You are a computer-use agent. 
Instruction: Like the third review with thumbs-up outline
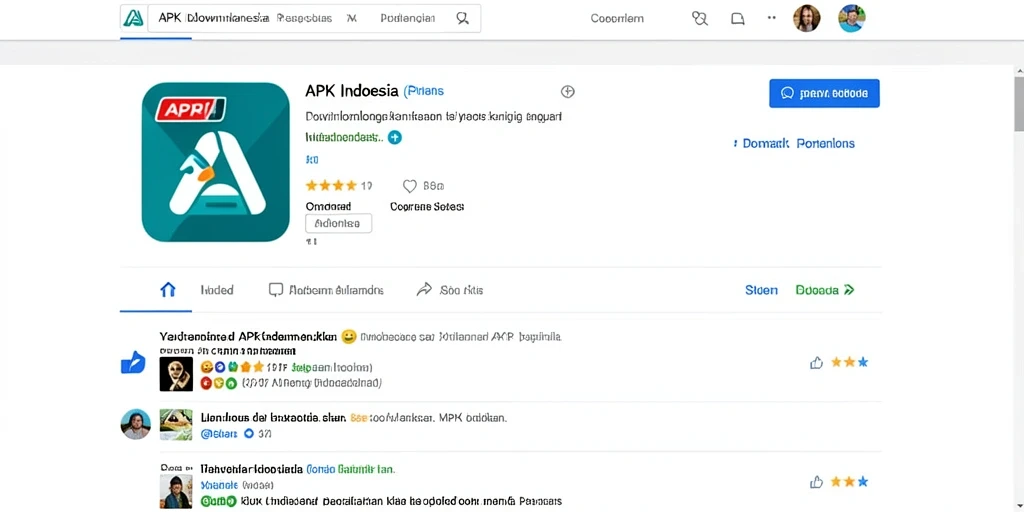pos(816,483)
